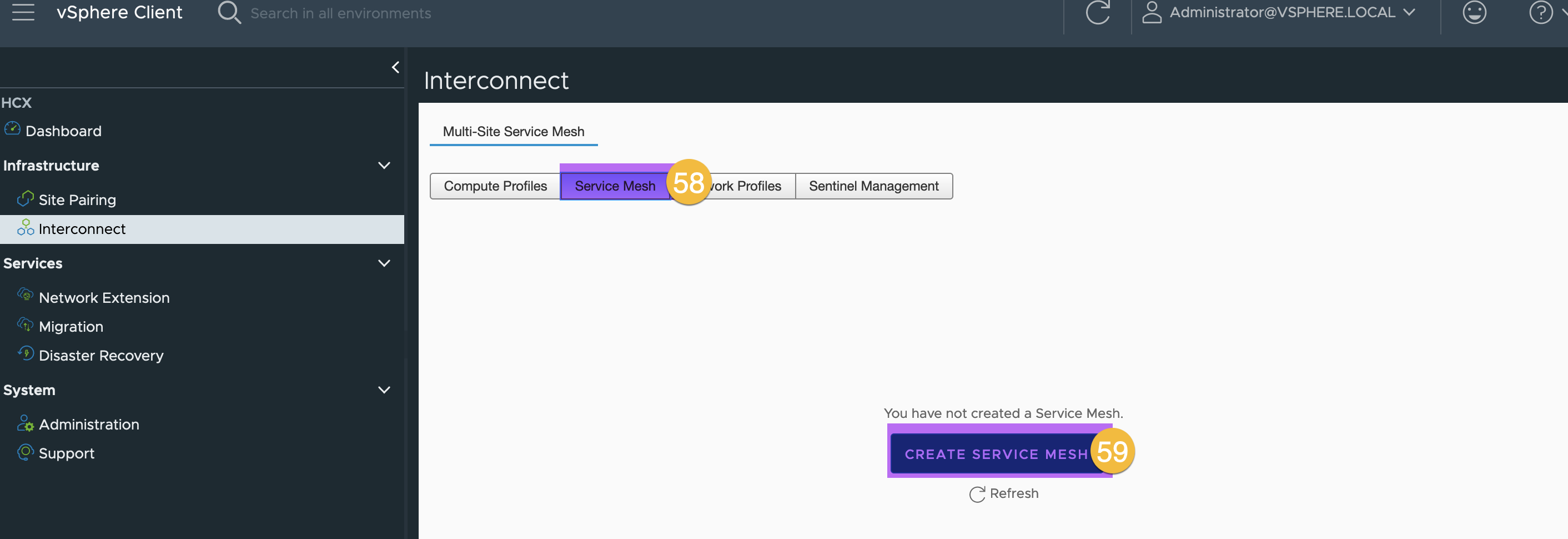Open Disaster Recovery
1568x539 pixels.
(x=101, y=356)
